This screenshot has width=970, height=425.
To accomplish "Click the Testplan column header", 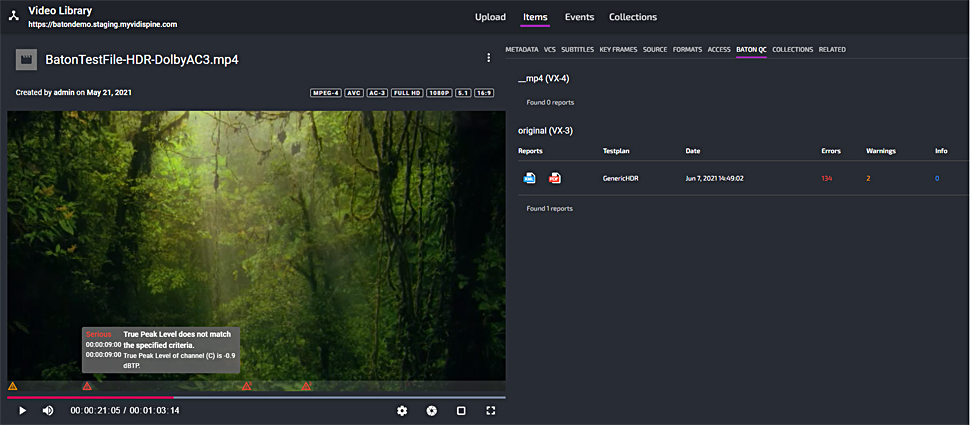I will 616,151.
